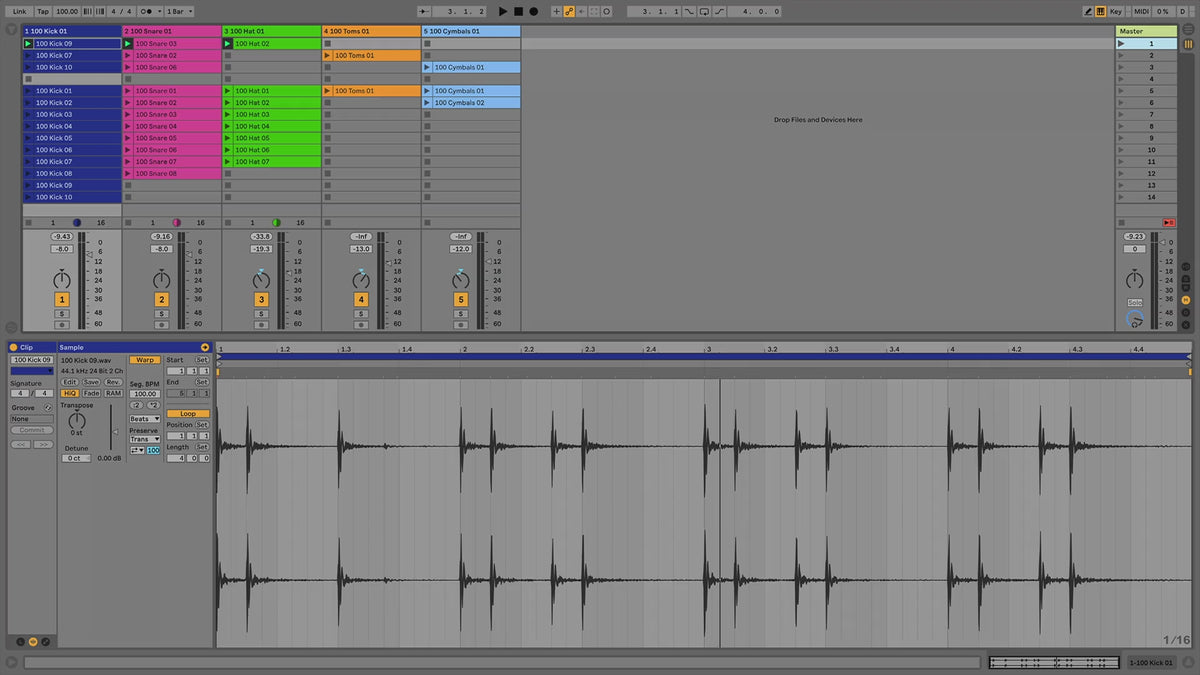
Task: Expand the Preserve Trans dropdown
Action: click(x=144, y=439)
